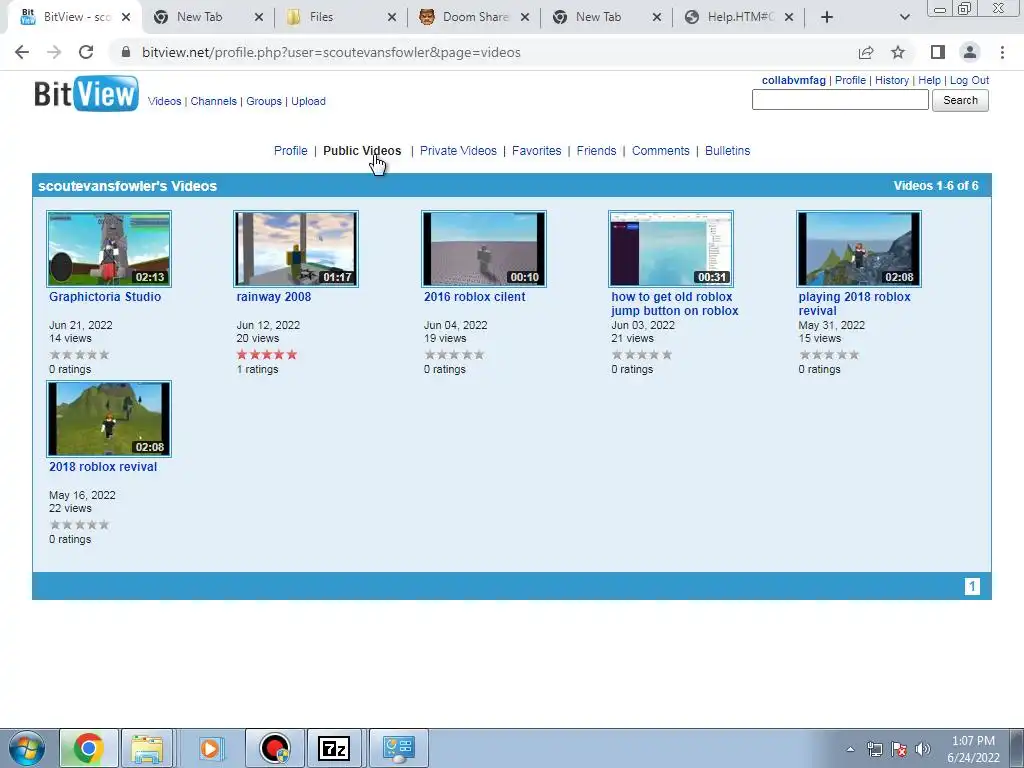The width and height of the screenshot is (1024, 768).
Task: Open the Channels navigation link
Action: coord(214,101)
